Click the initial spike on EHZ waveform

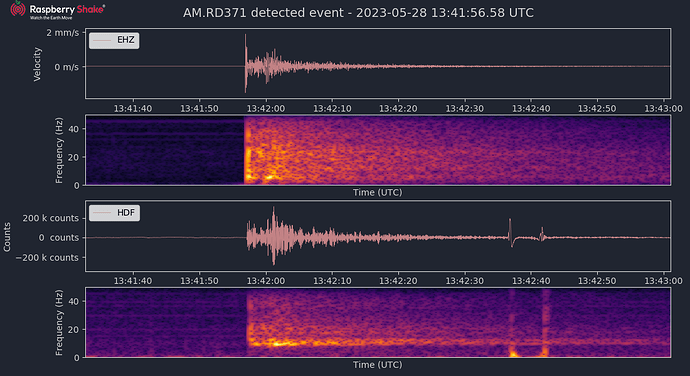coord(246,63)
